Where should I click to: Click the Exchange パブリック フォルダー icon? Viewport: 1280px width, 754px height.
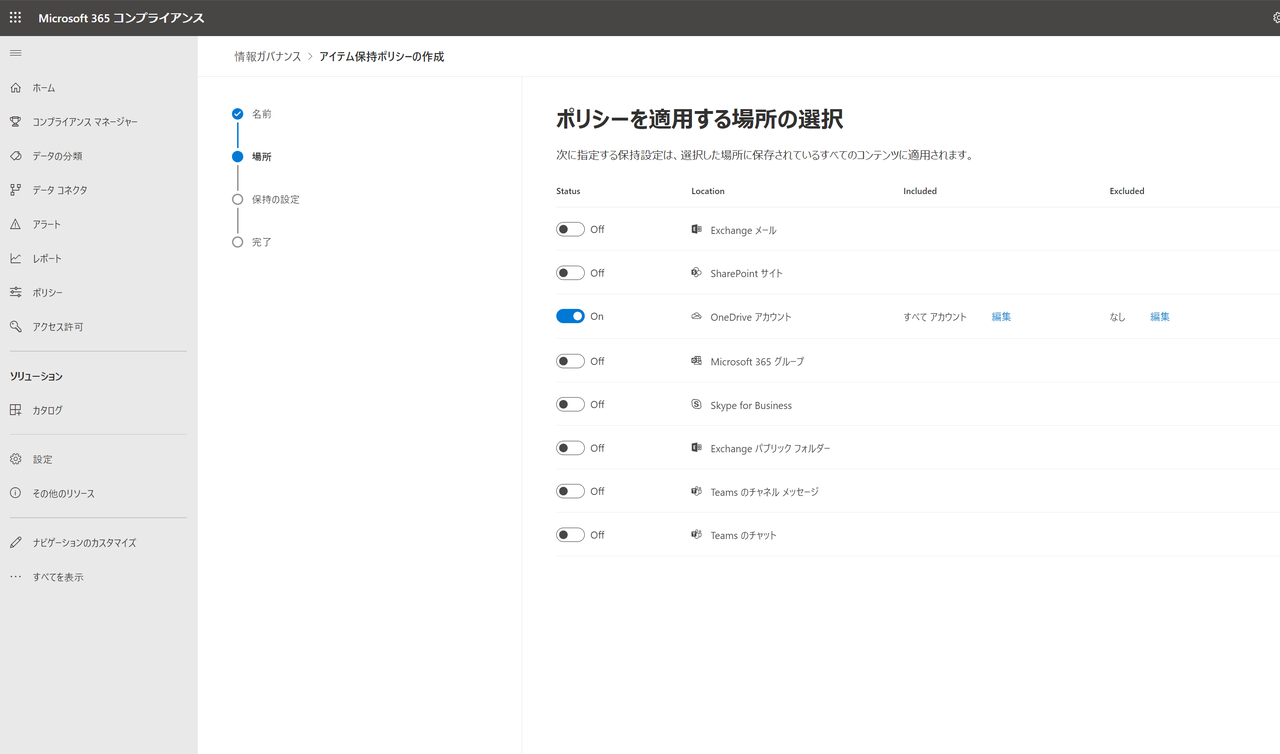click(696, 447)
